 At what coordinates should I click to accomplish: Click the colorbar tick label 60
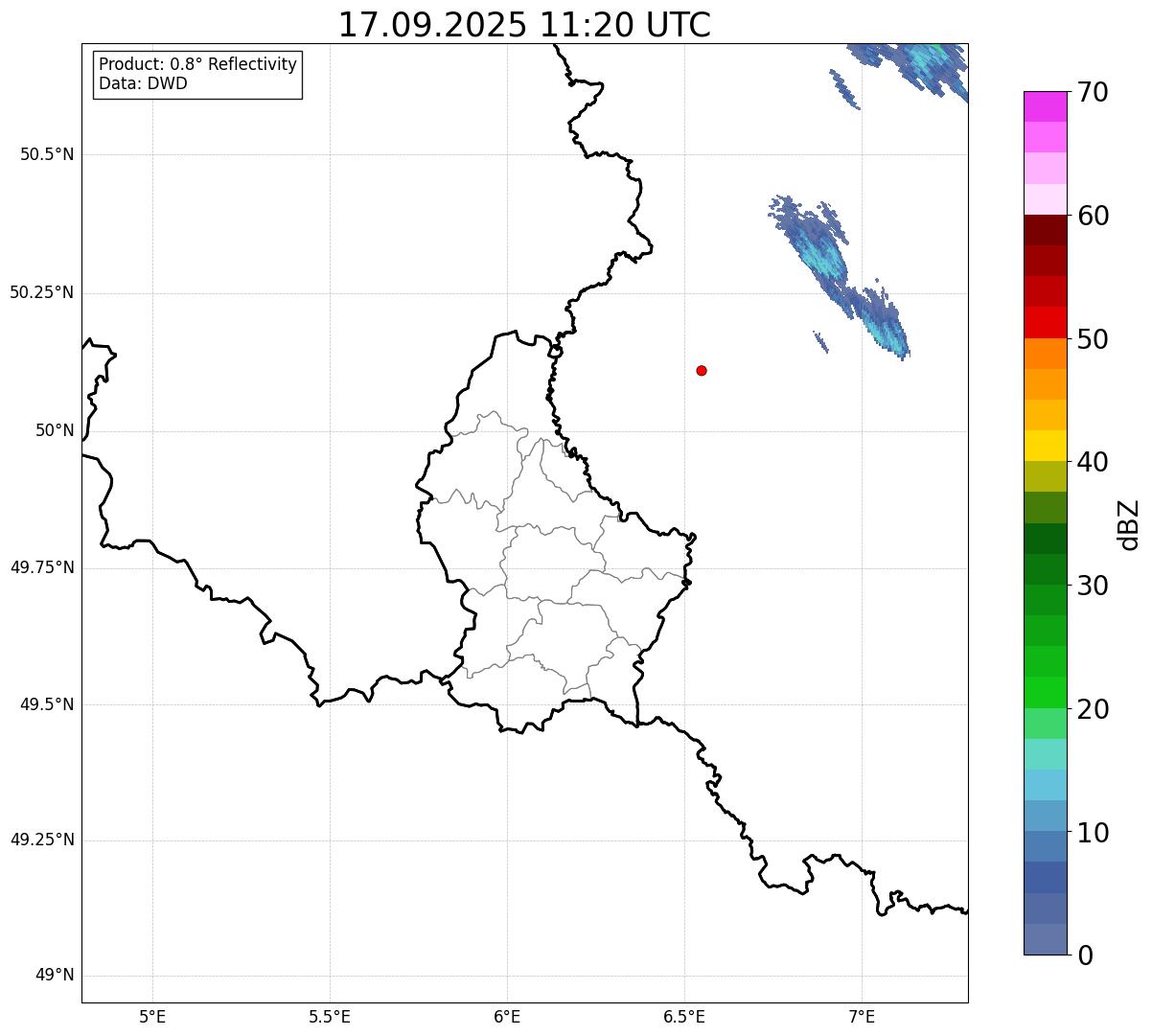1094,216
